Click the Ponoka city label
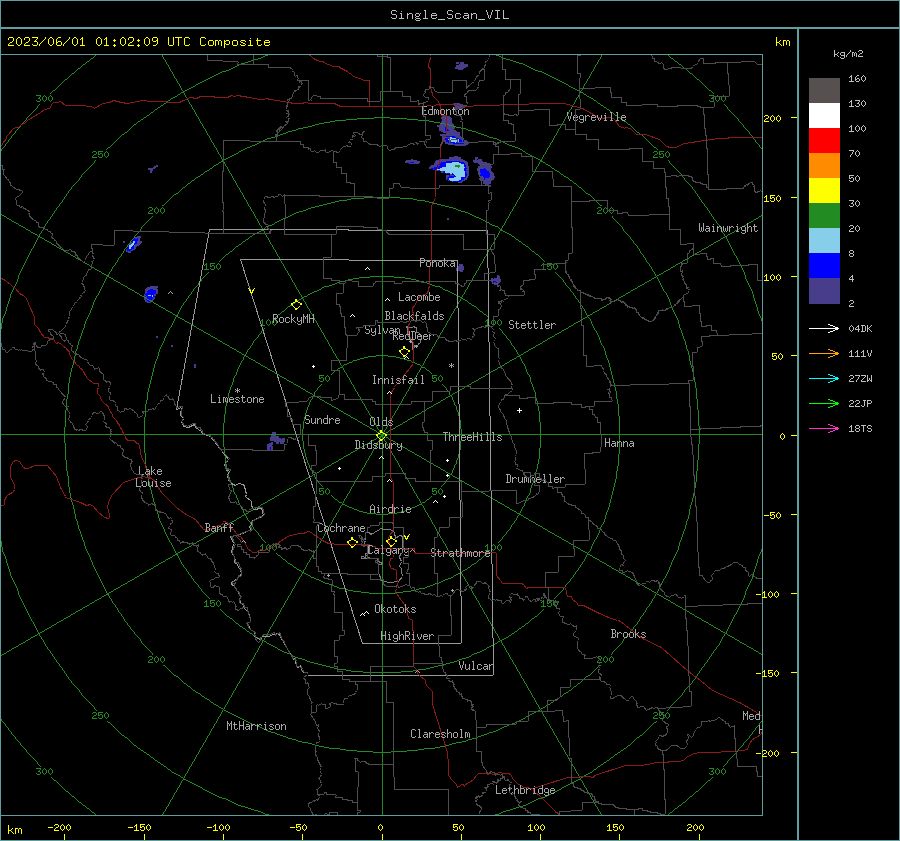The width and height of the screenshot is (900, 841). (437, 263)
